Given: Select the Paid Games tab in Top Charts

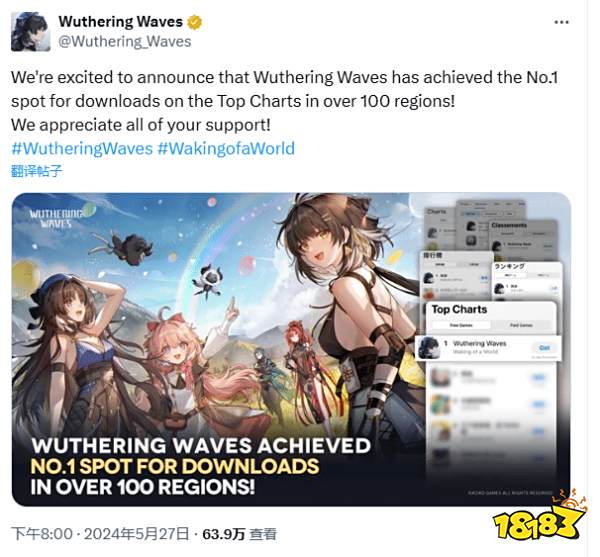Looking at the screenshot, I should pos(522,325).
